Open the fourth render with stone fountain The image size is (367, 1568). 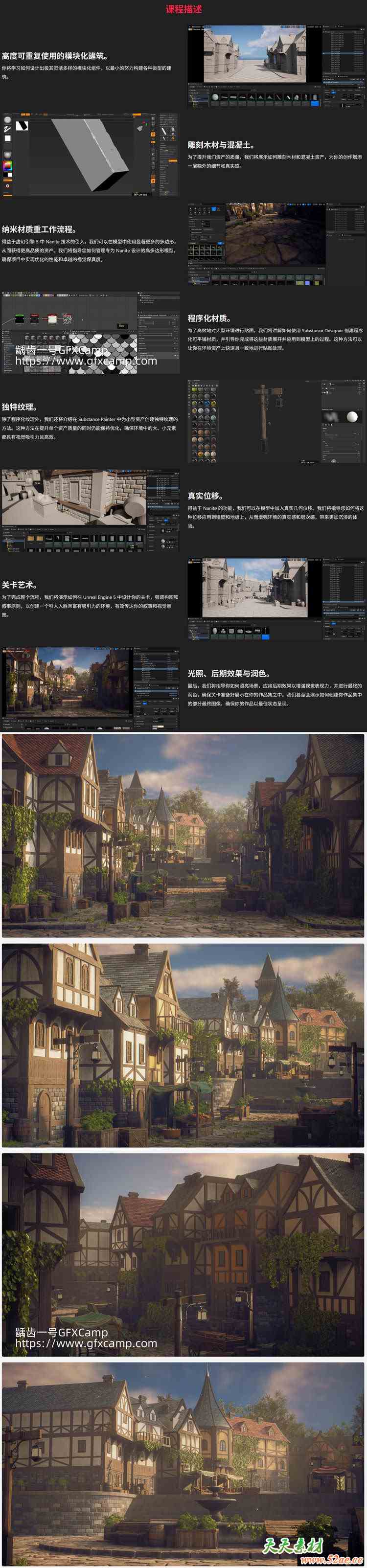(183, 1464)
